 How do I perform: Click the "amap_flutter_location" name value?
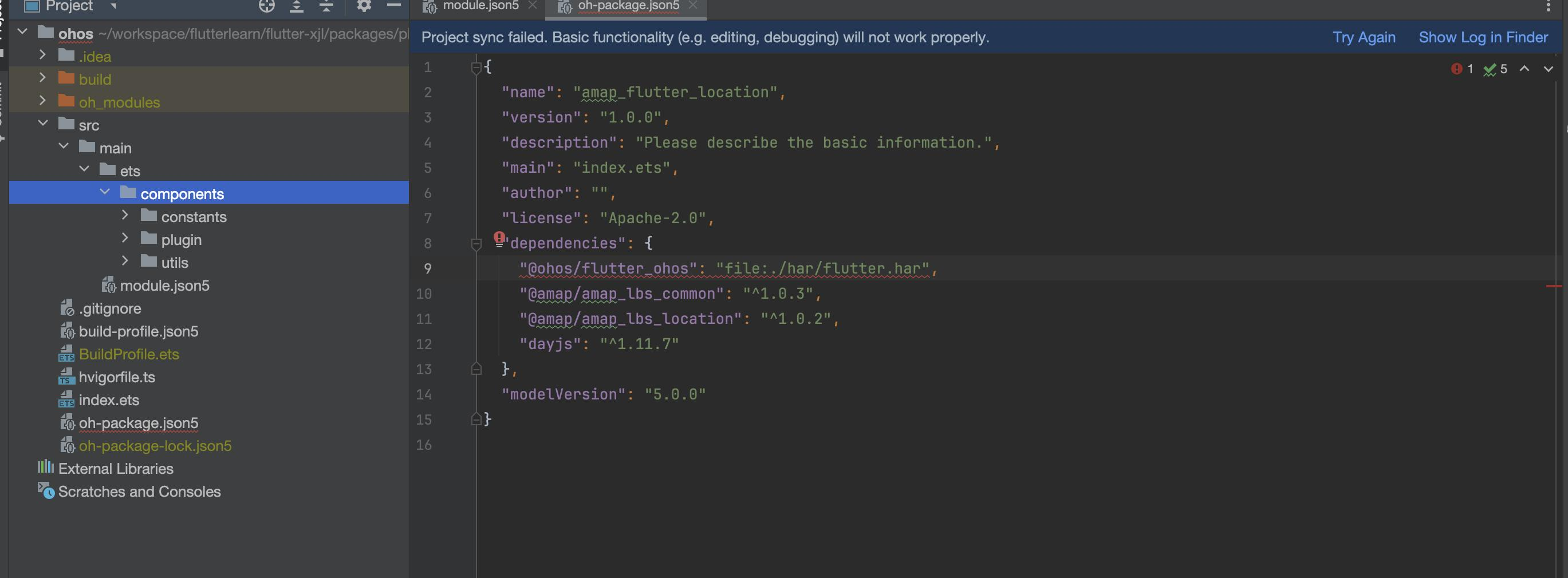pyautogui.click(x=675, y=93)
